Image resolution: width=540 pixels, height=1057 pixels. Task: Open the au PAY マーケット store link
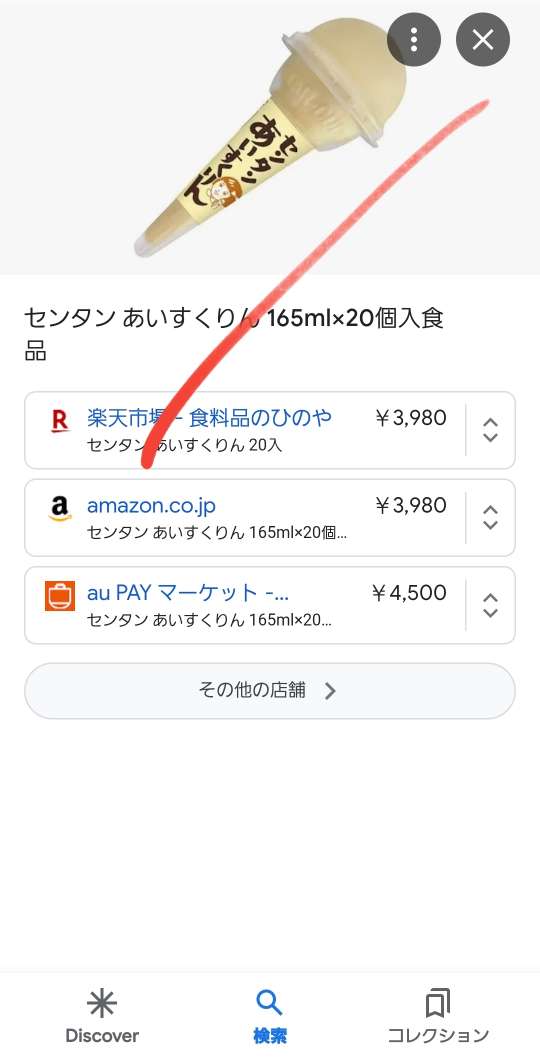click(x=188, y=593)
